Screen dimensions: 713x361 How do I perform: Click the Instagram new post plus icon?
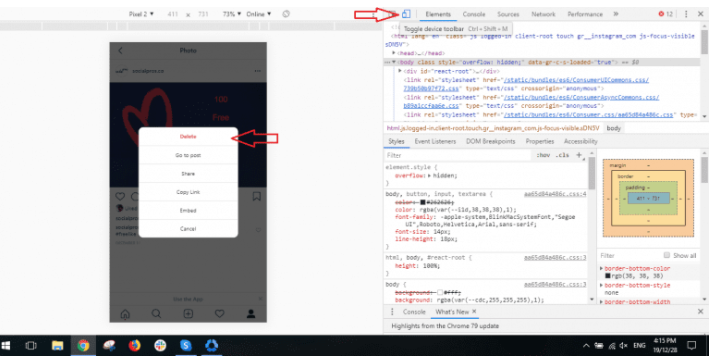pyautogui.click(x=188, y=314)
